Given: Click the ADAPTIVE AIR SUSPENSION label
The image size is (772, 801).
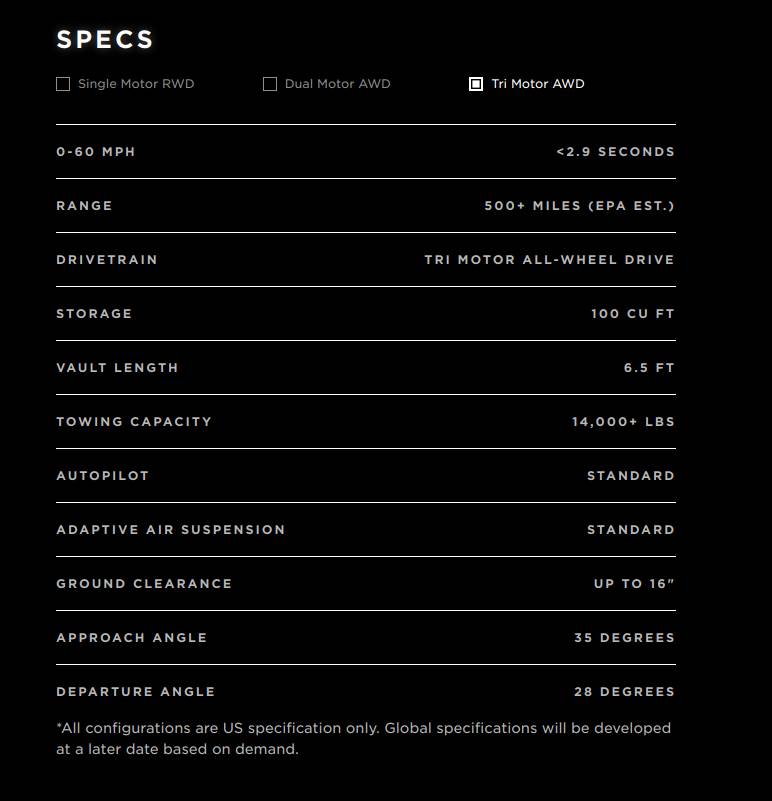Looking at the screenshot, I should 171,530.
